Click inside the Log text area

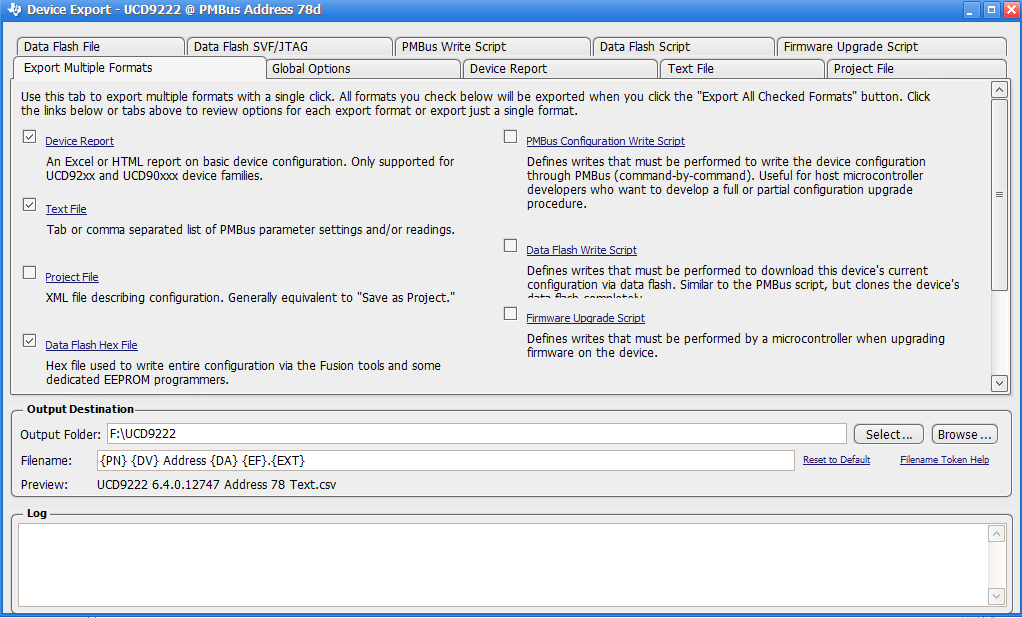503,565
